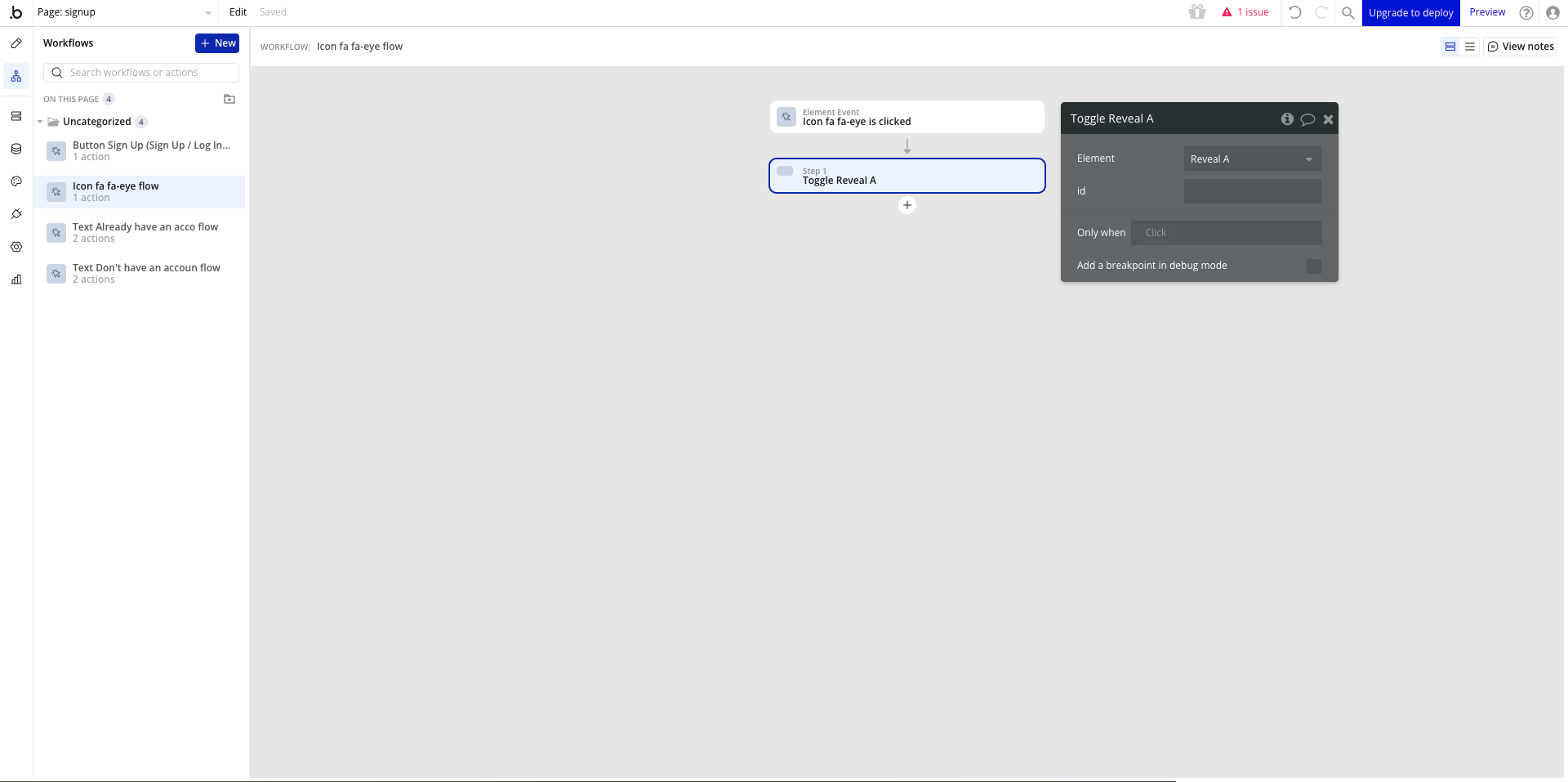Open the Settings tab gear icon
1568x782 pixels.
tap(16, 247)
